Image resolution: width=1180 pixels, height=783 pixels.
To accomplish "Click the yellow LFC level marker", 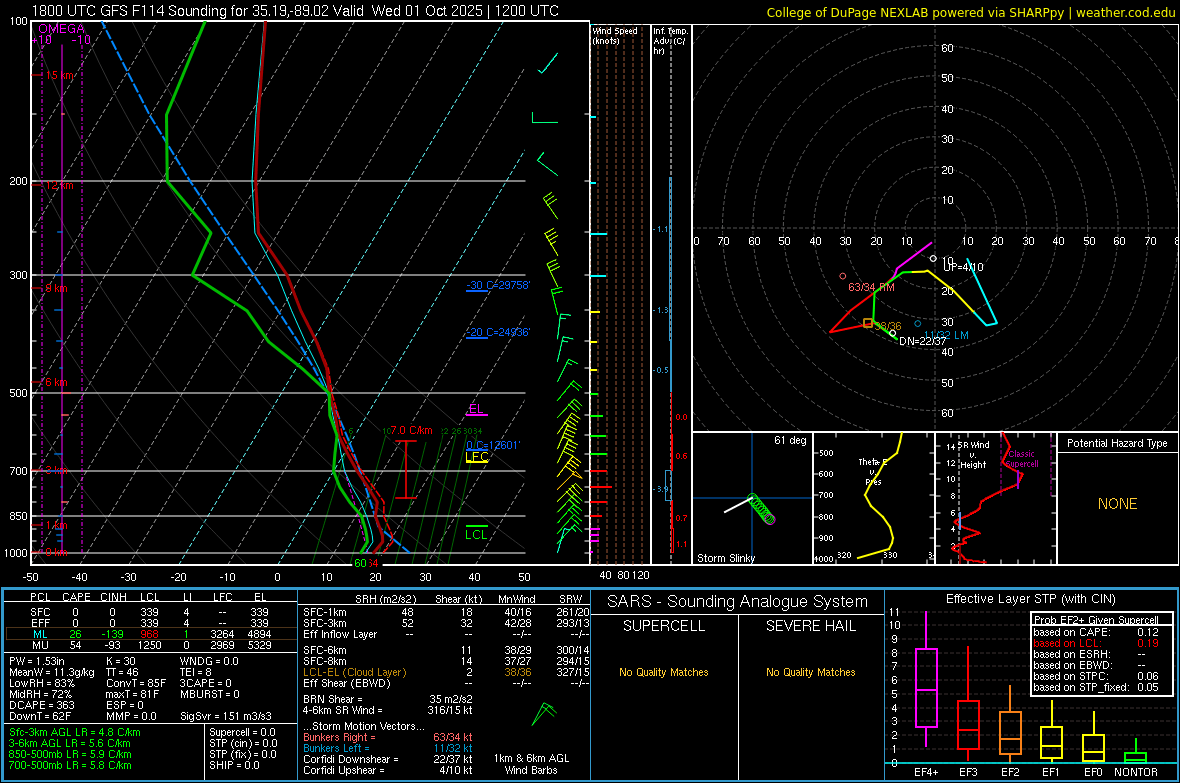I will tap(476, 457).
